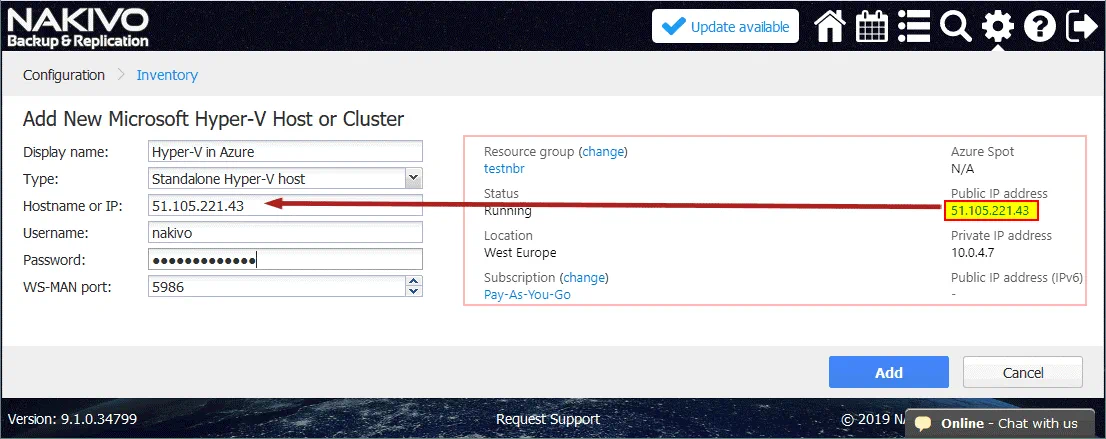Click the logout arrow icon
Screen dimensions: 1106x439
coord(1081,27)
